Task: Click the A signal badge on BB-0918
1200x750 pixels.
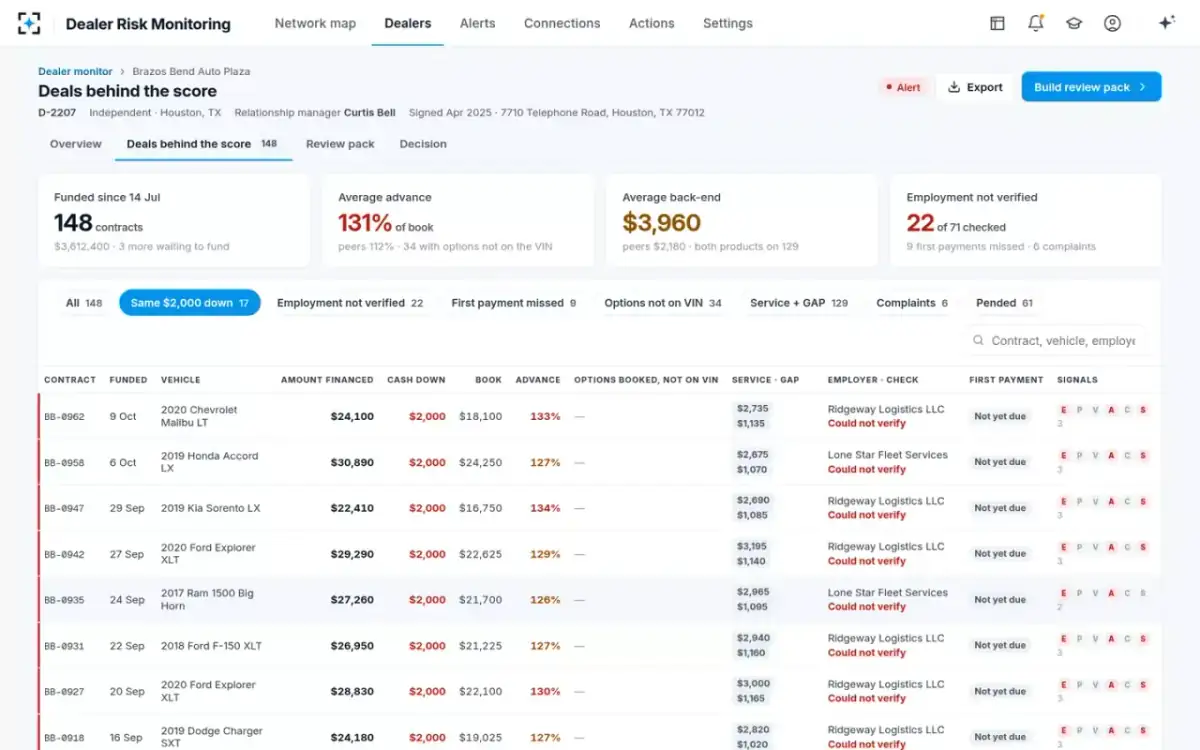Action: tap(1111, 731)
